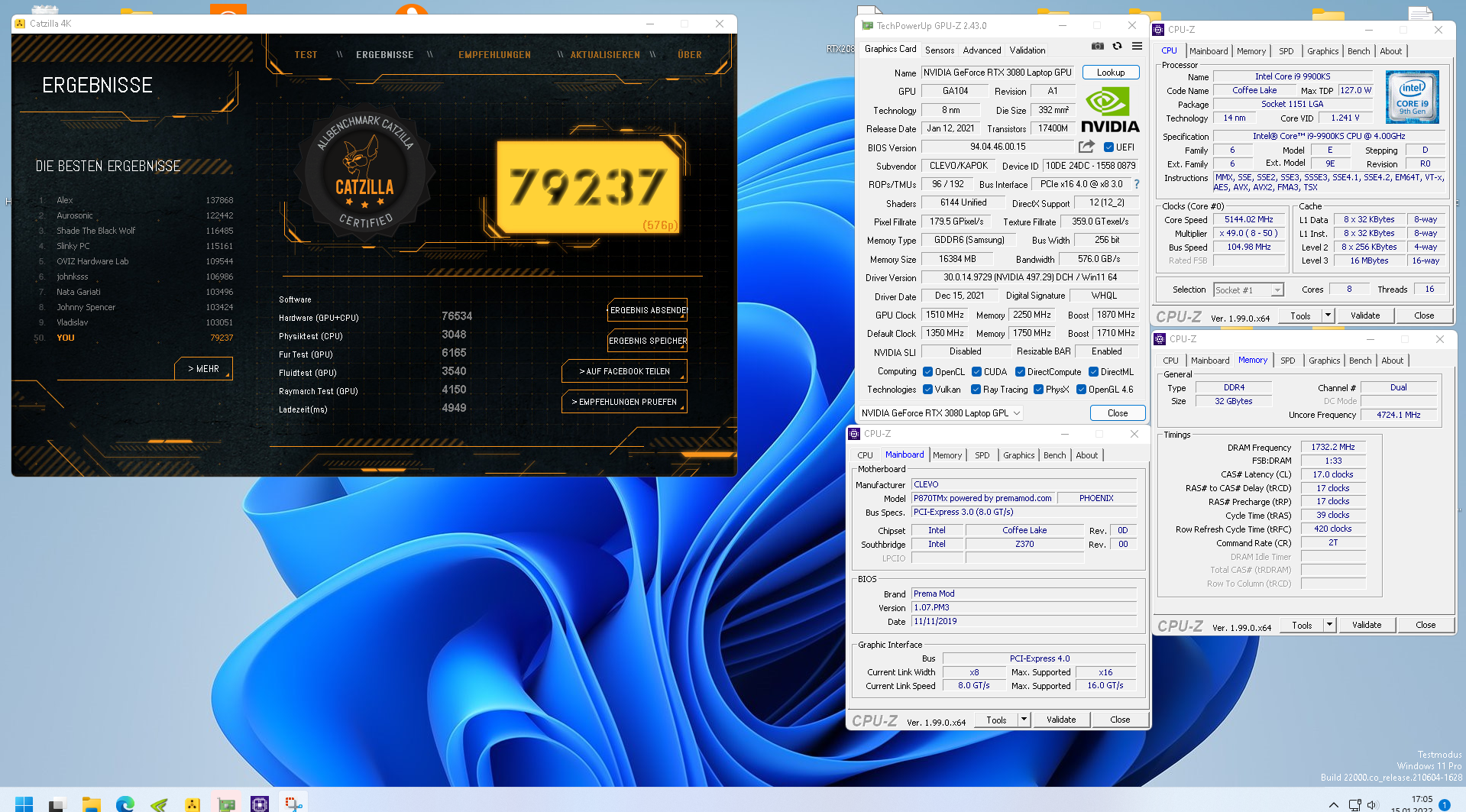Screen dimensions: 1466x812
Task: Open the TEST menu in Catzilla
Action: coord(306,55)
